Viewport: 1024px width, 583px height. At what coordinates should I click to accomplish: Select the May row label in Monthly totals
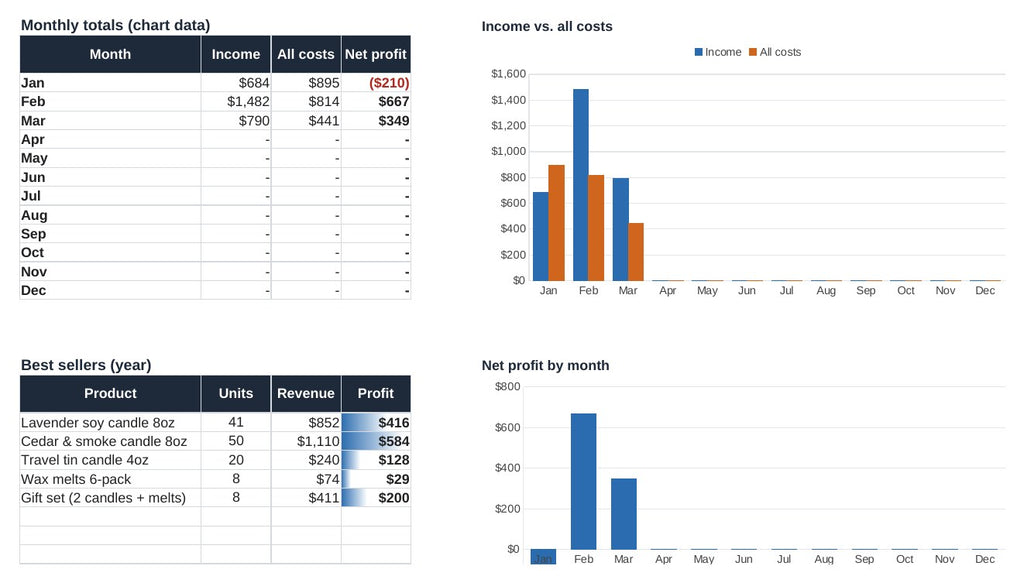110,158
